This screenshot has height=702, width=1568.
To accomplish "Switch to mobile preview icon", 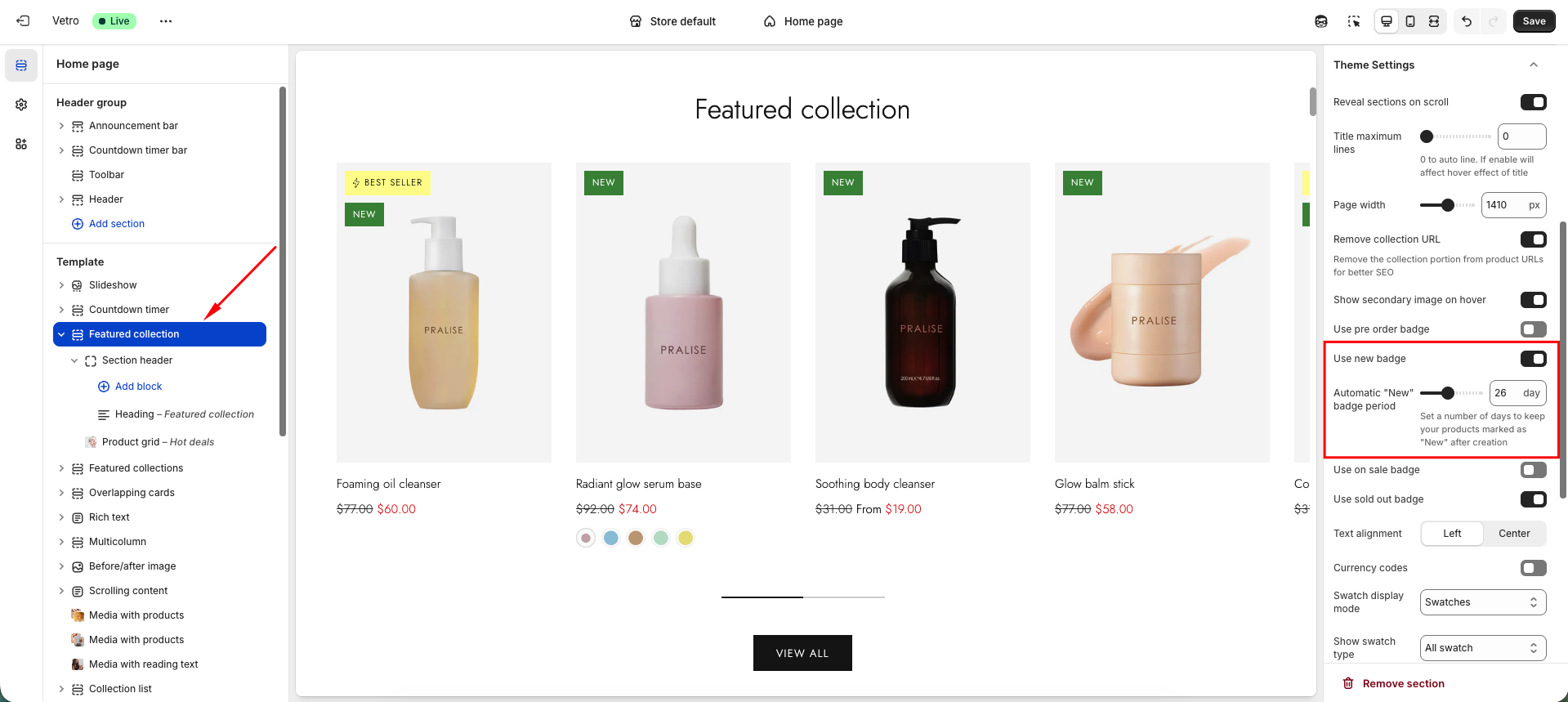I will (1410, 21).
